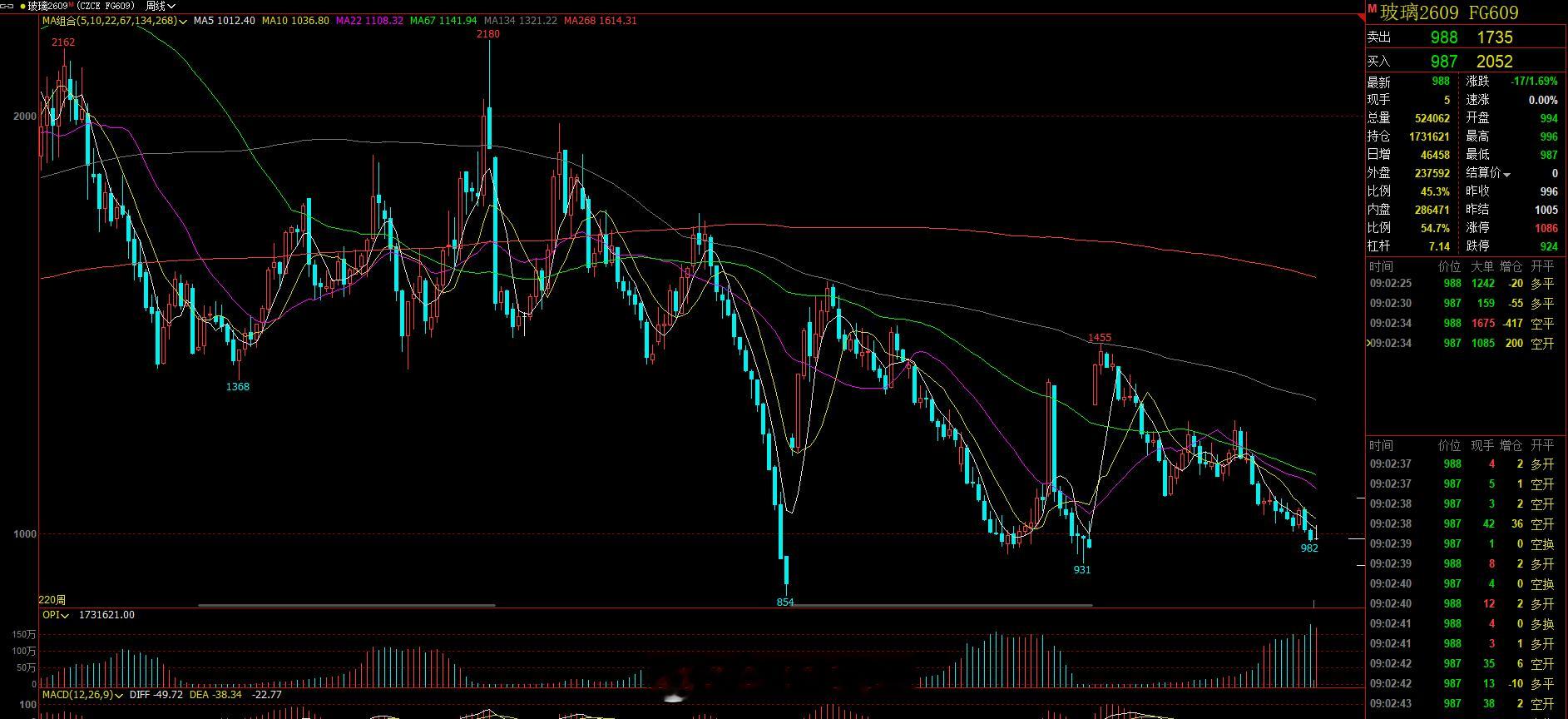This screenshot has width=1568, height=719.
Task: Click the 玻璃2609 (CZCE FG609) chart title
Action: (x=82, y=6)
